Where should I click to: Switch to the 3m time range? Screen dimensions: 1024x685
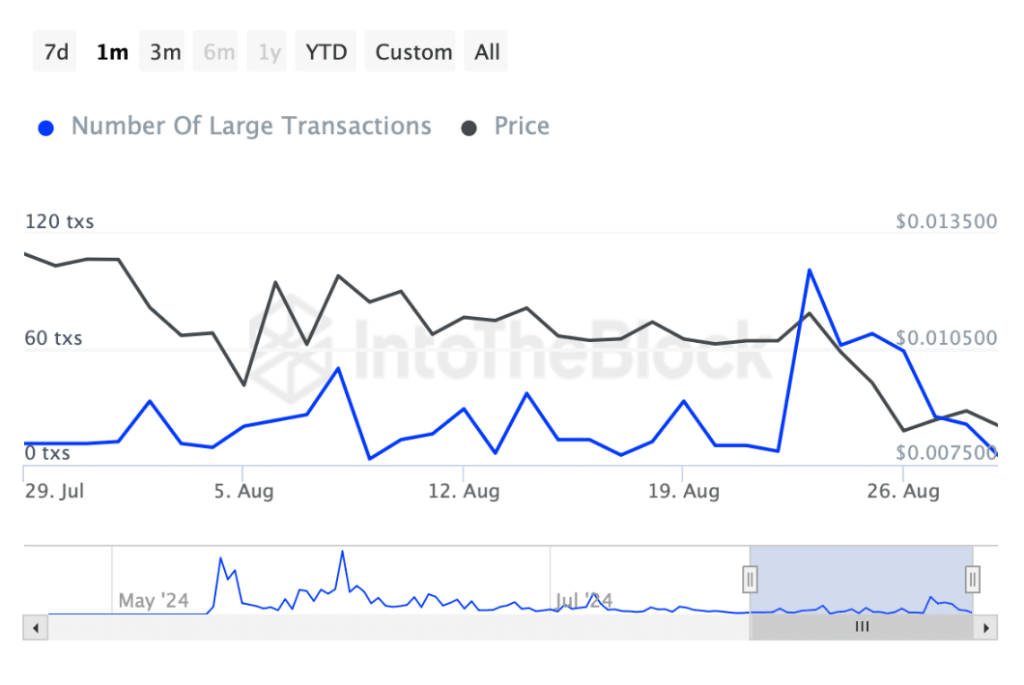pos(165,52)
